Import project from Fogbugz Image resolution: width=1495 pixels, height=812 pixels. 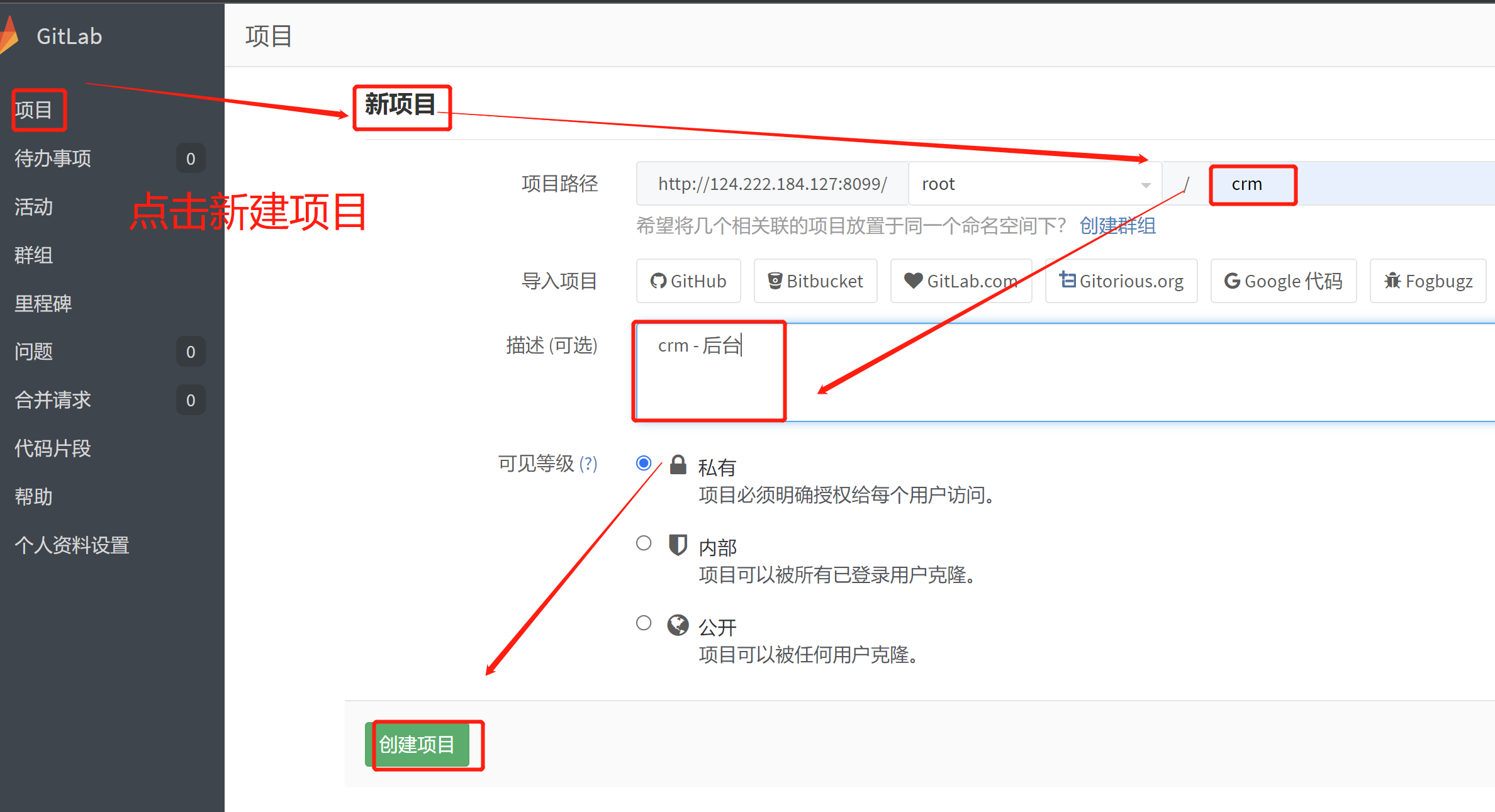coord(1428,281)
